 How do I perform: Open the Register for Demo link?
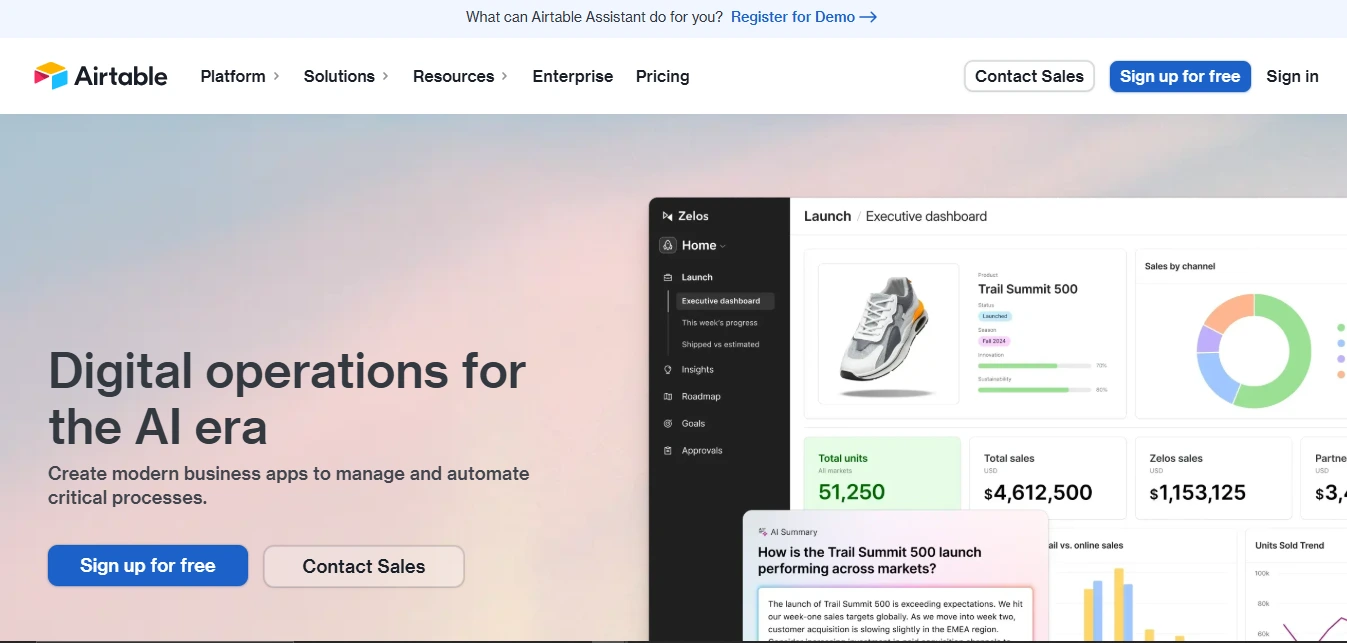(x=796, y=17)
